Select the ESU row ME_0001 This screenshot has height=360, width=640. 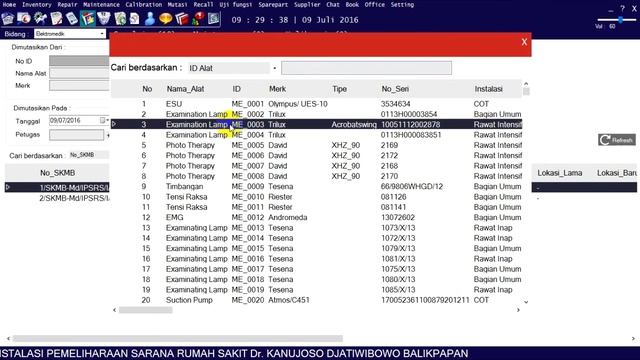click(x=316, y=104)
